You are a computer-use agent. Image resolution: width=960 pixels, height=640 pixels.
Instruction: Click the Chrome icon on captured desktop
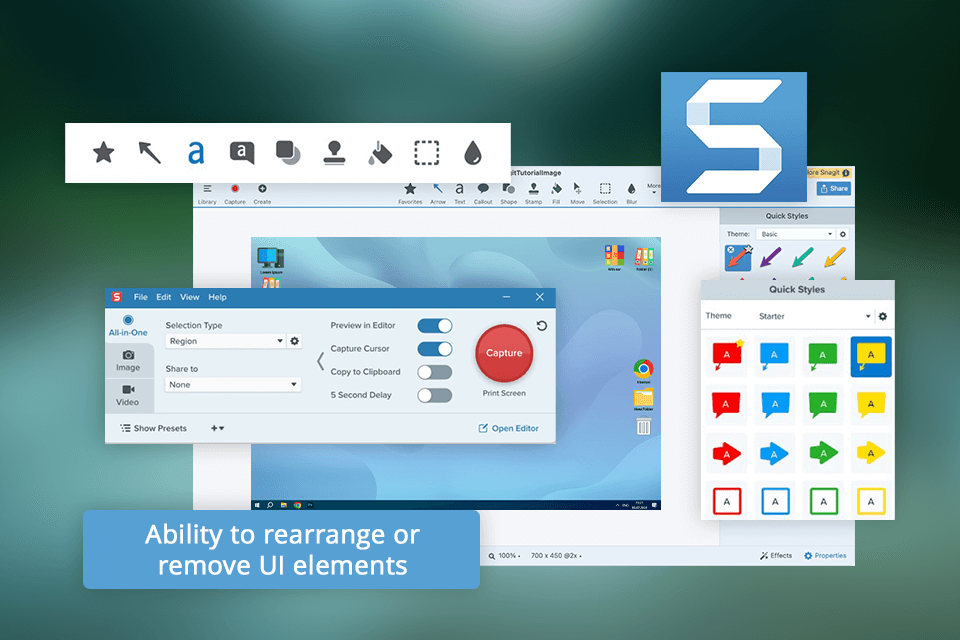pyautogui.click(x=643, y=369)
